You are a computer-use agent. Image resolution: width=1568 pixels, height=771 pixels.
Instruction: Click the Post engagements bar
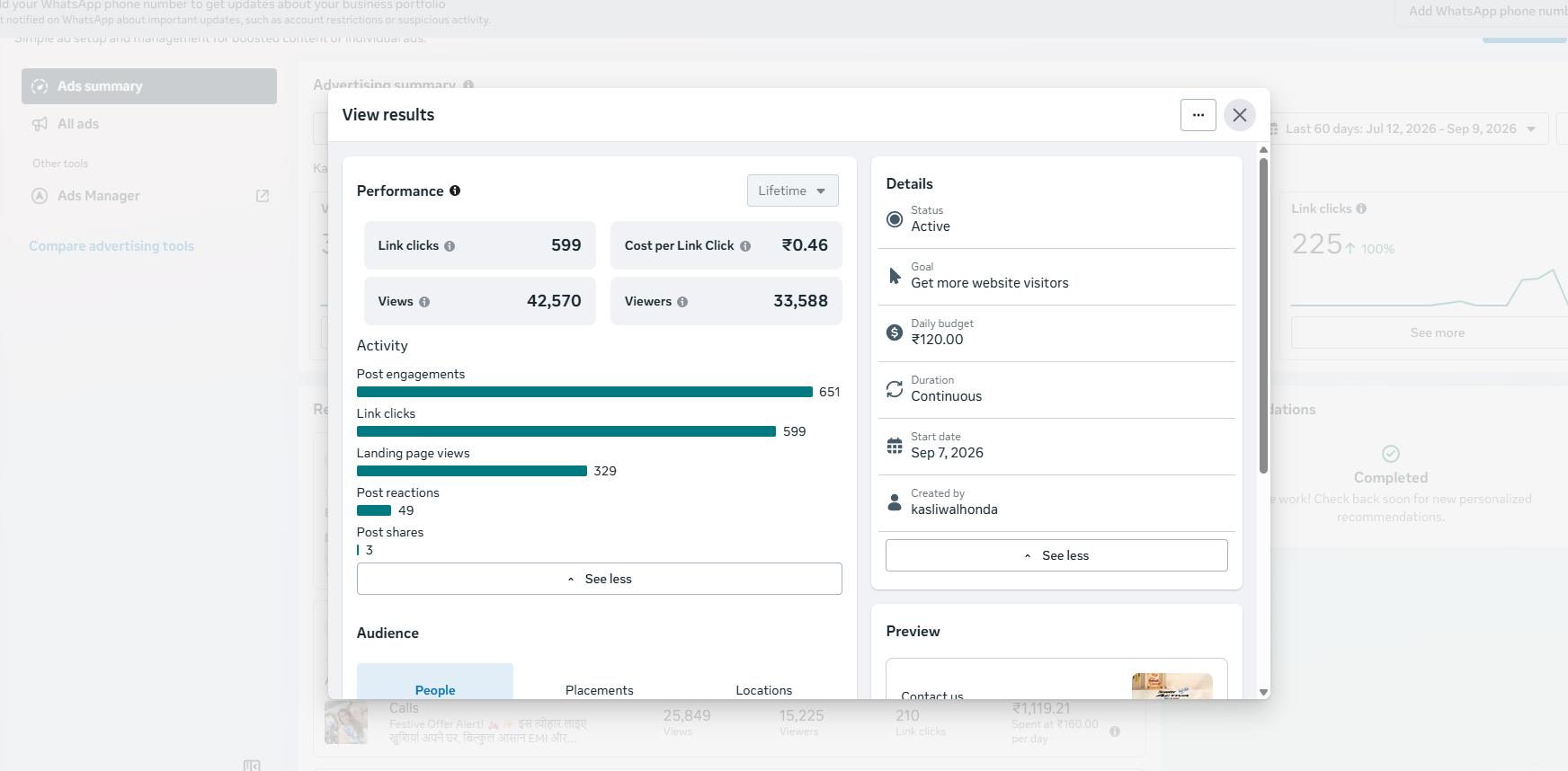pos(584,392)
